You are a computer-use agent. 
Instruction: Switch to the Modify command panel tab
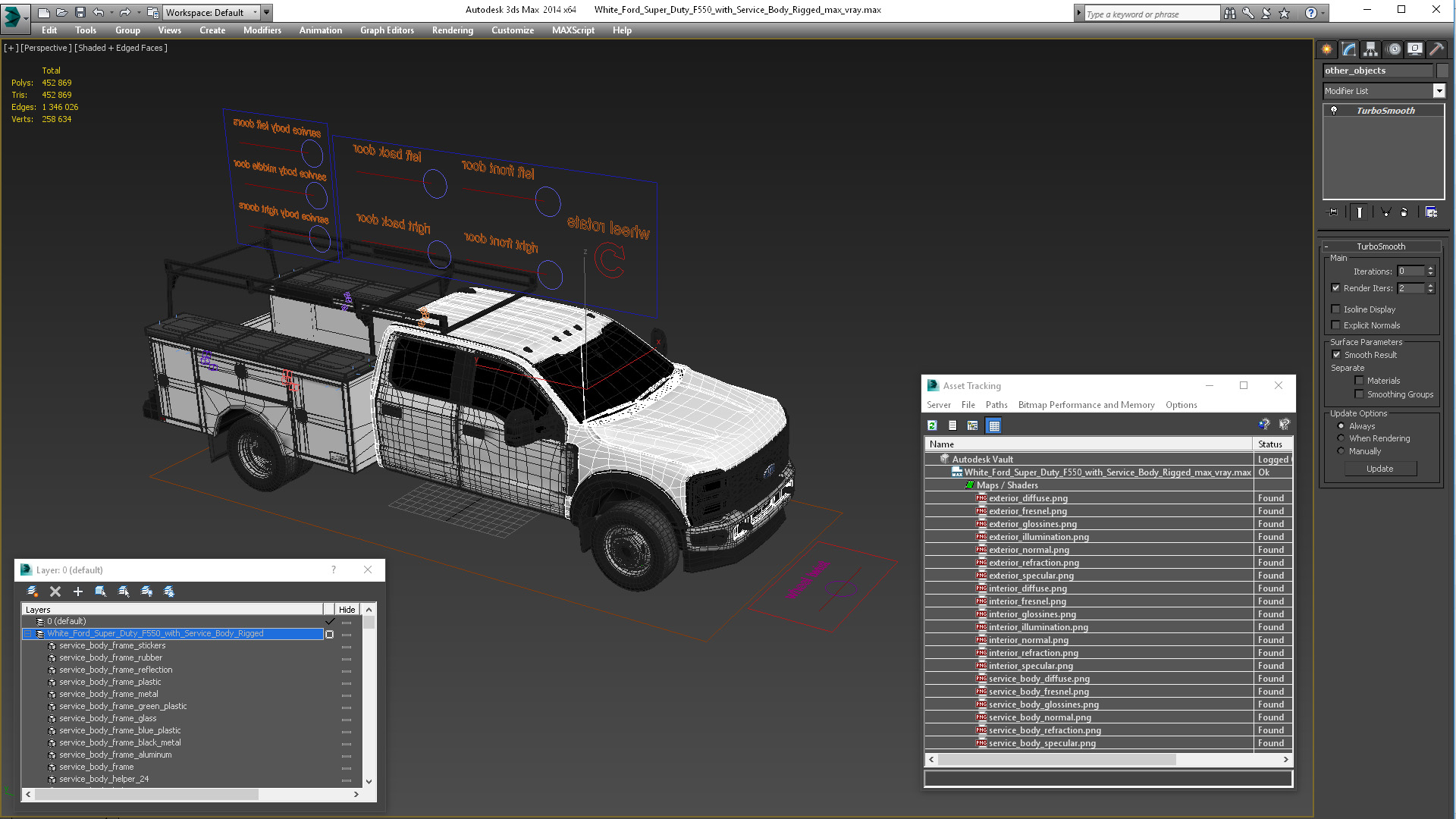pos(1348,49)
